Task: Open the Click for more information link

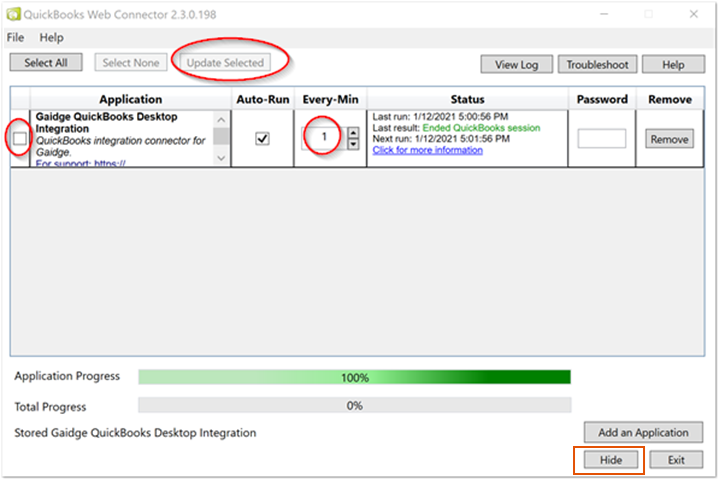Action: pos(427,150)
